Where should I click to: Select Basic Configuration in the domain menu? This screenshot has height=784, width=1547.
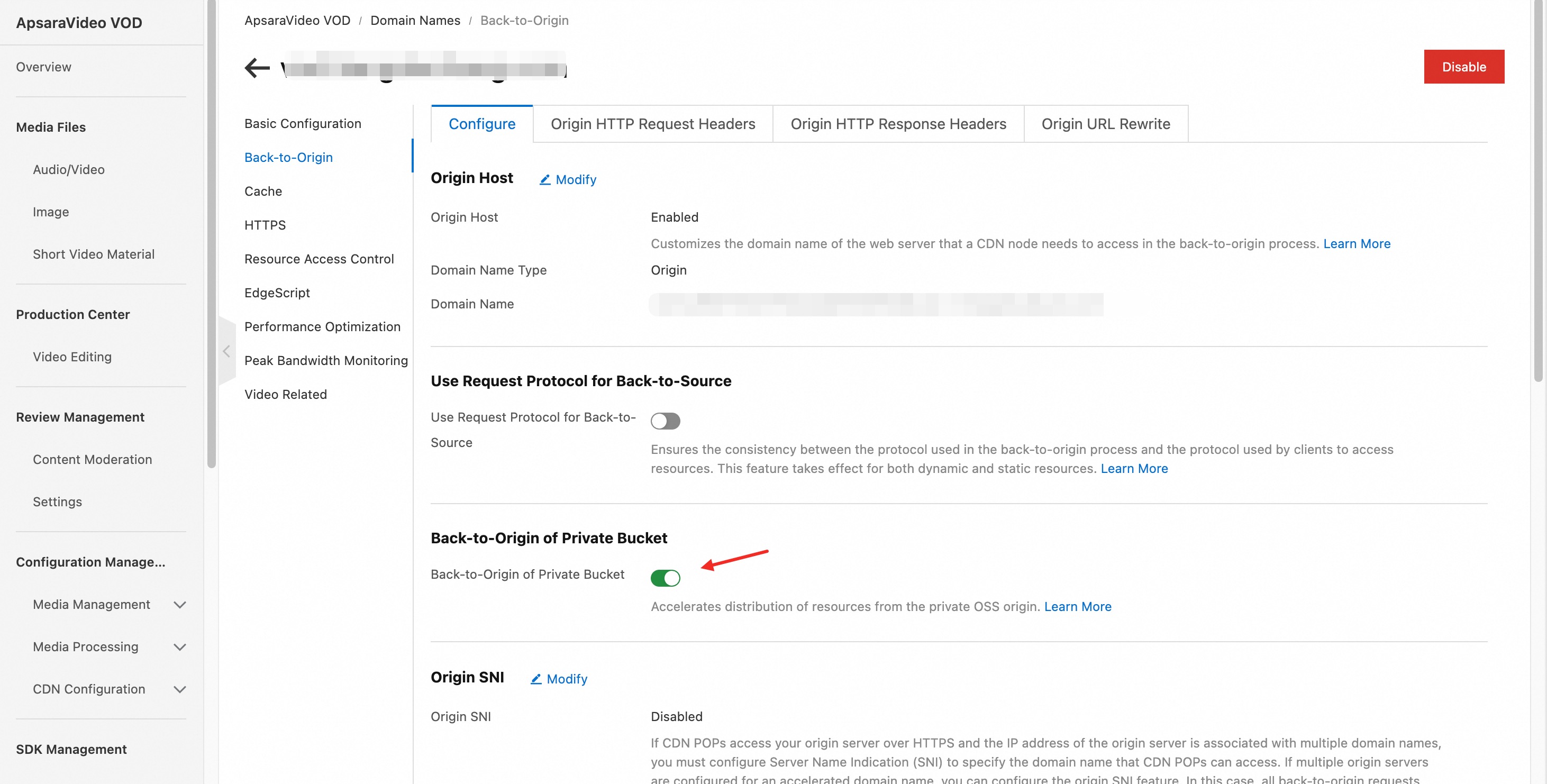tap(303, 124)
